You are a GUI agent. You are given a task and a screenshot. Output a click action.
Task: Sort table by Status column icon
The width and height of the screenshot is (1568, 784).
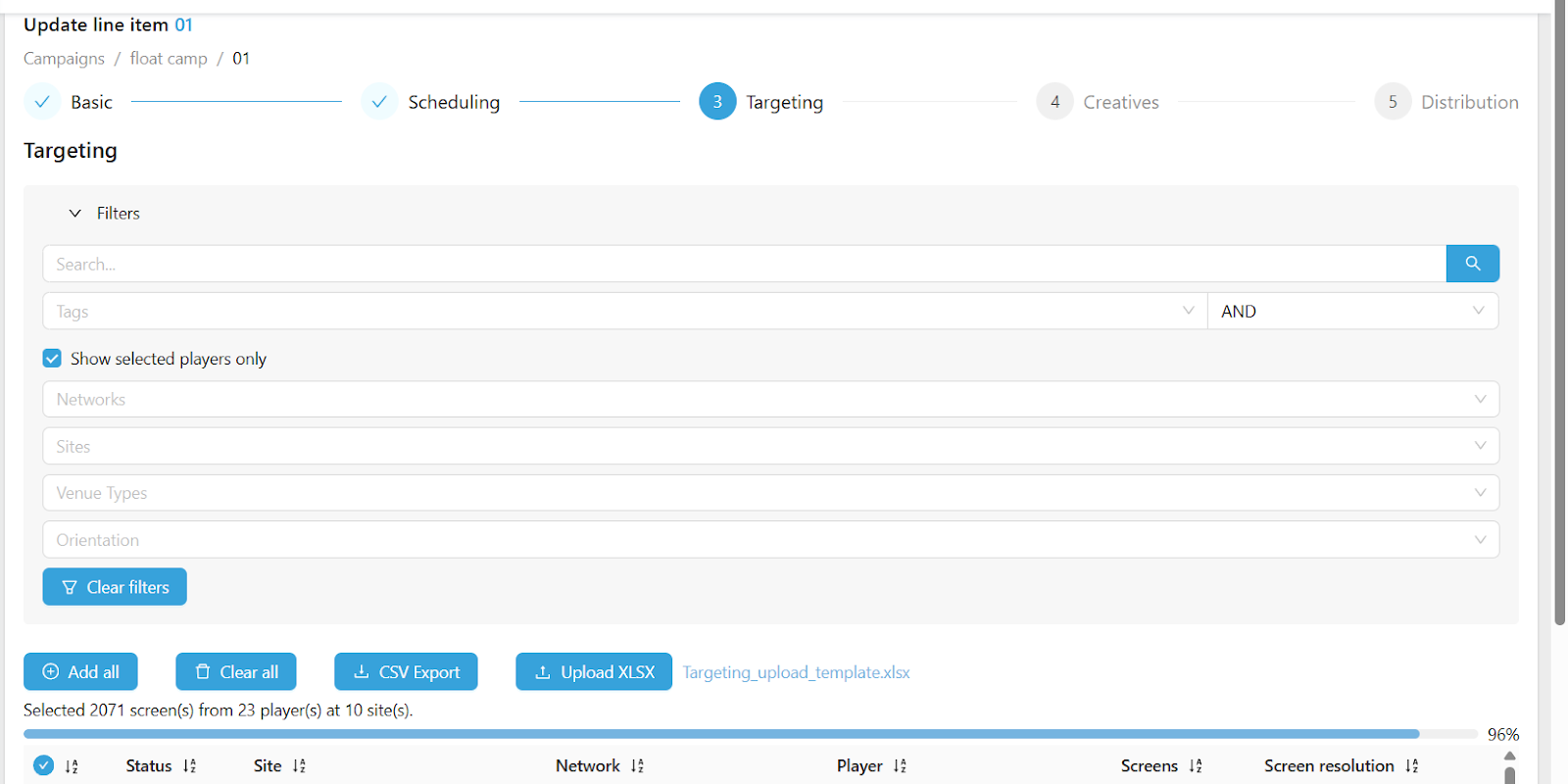click(189, 766)
